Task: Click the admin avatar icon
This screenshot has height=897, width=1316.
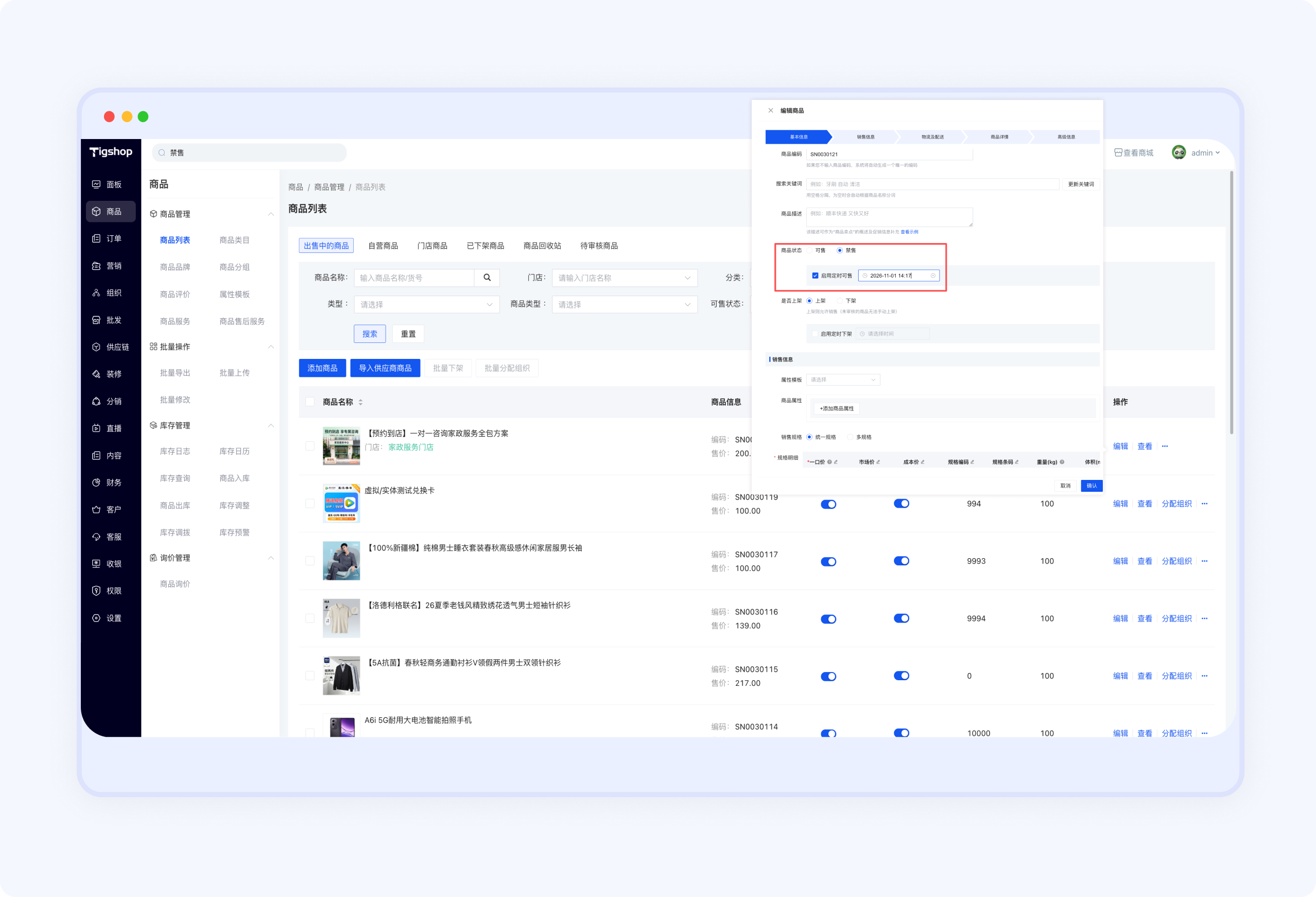Action: [x=1179, y=153]
